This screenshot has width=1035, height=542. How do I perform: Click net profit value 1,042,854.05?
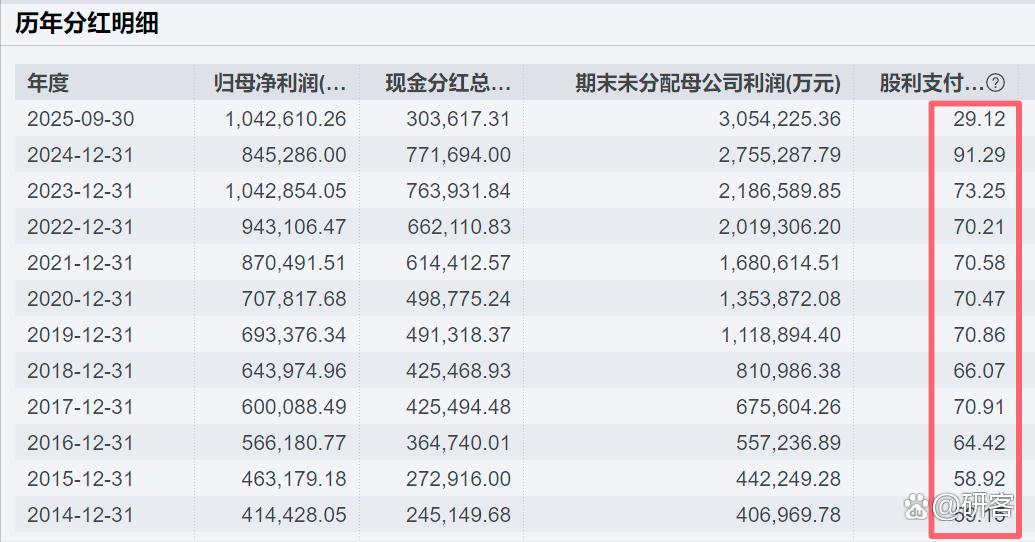tap(285, 191)
